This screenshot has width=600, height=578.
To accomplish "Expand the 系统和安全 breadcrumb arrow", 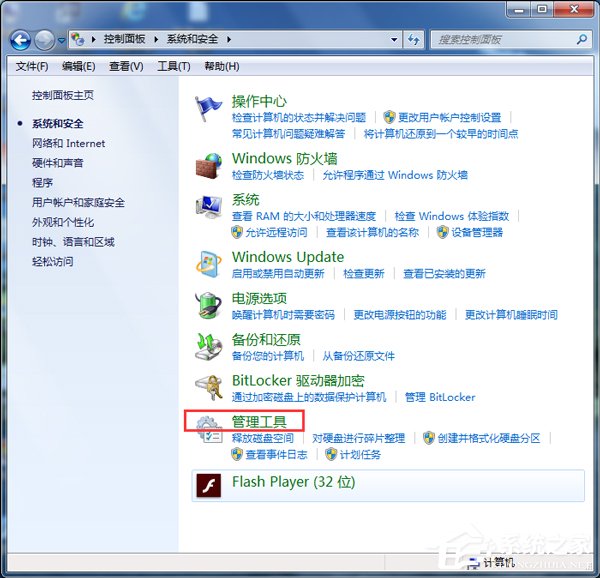I will point(229,40).
